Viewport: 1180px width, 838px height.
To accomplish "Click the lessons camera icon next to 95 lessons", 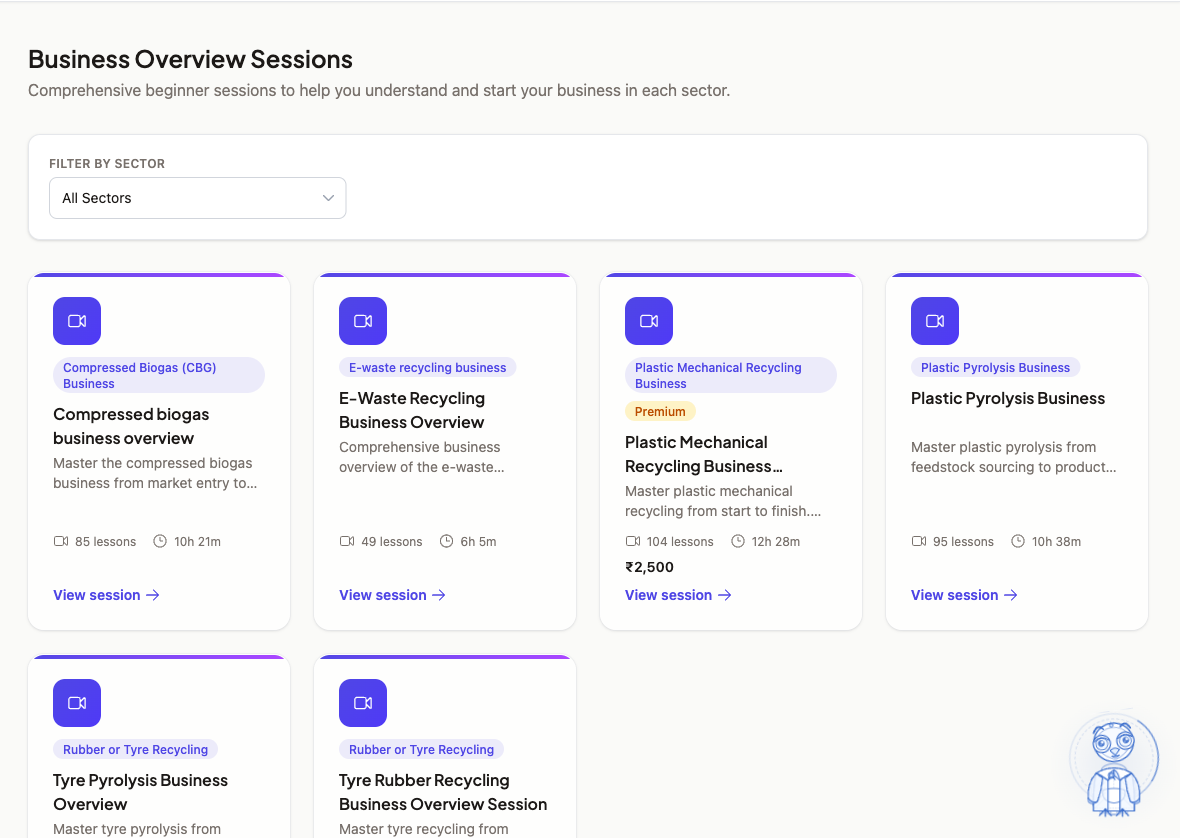I will (919, 541).
